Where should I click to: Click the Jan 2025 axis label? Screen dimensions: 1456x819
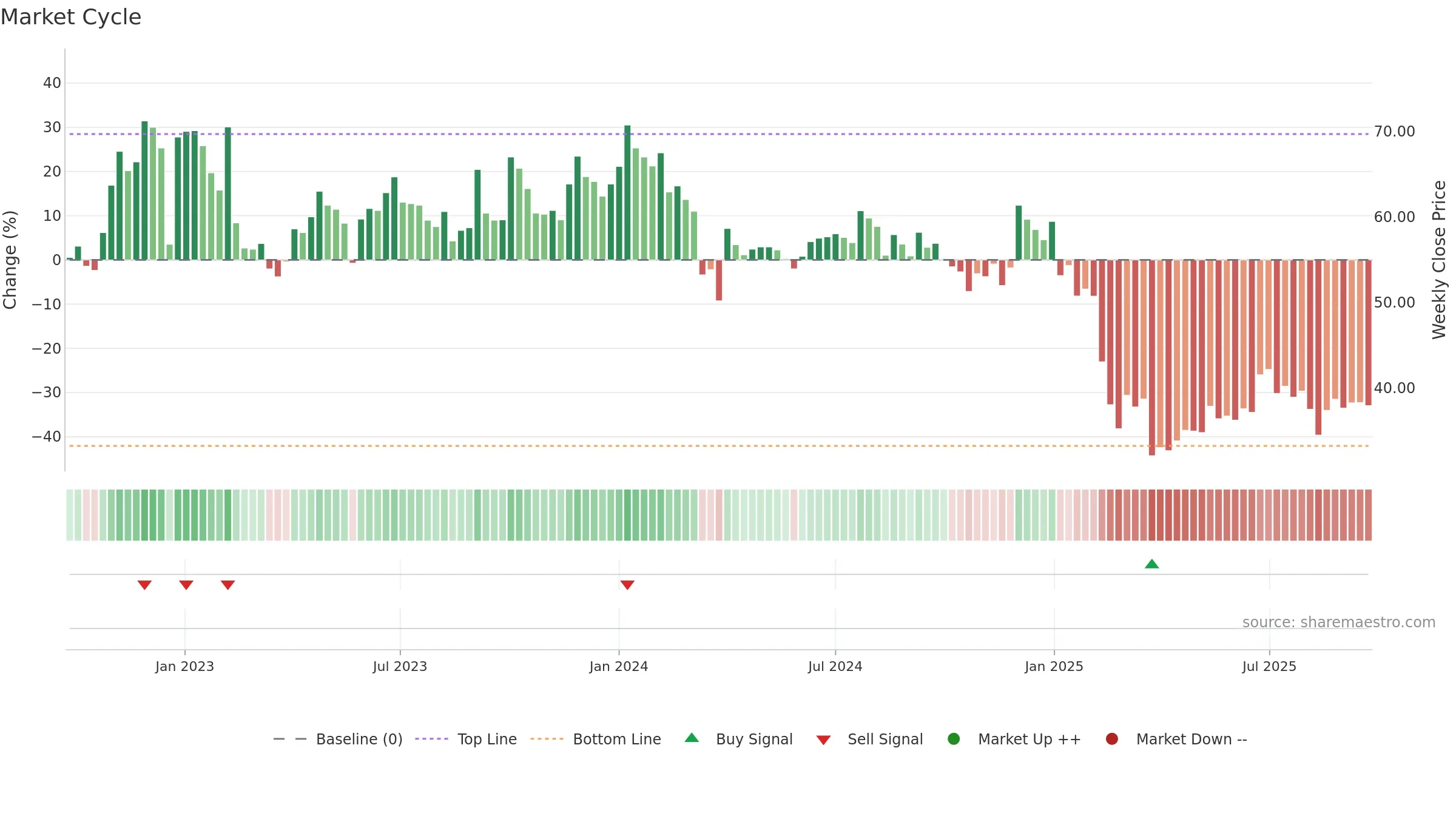[x=1054, y=666]
